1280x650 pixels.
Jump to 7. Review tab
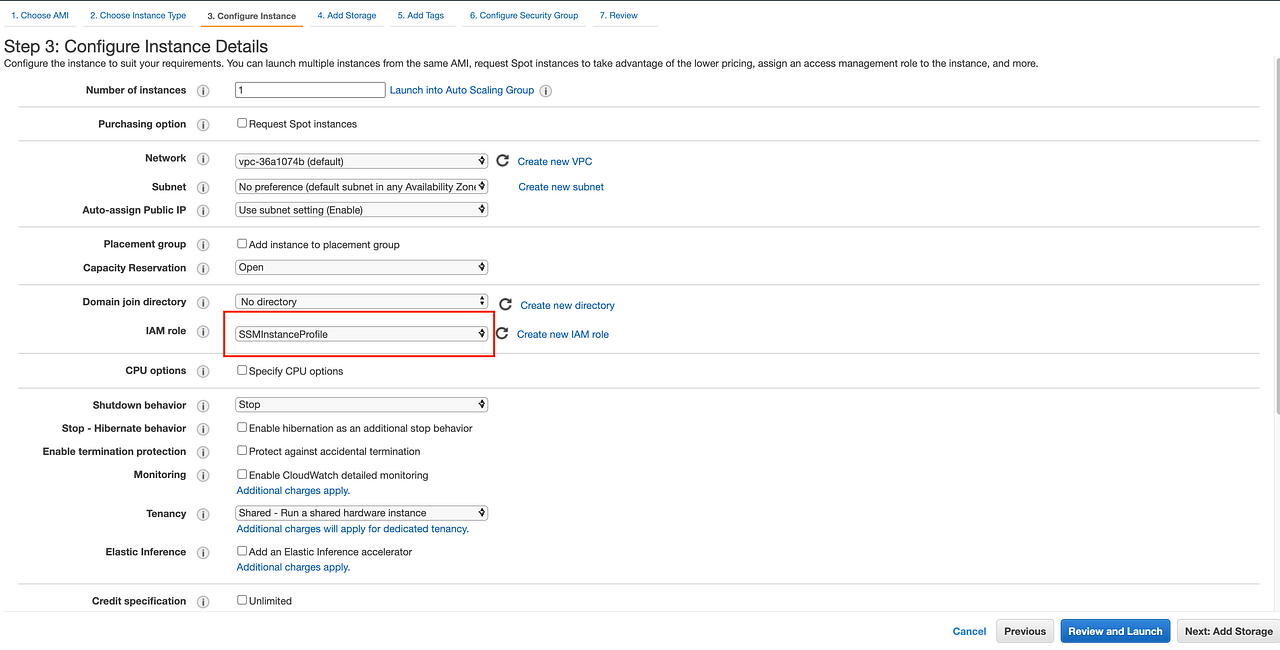point(618,15)
